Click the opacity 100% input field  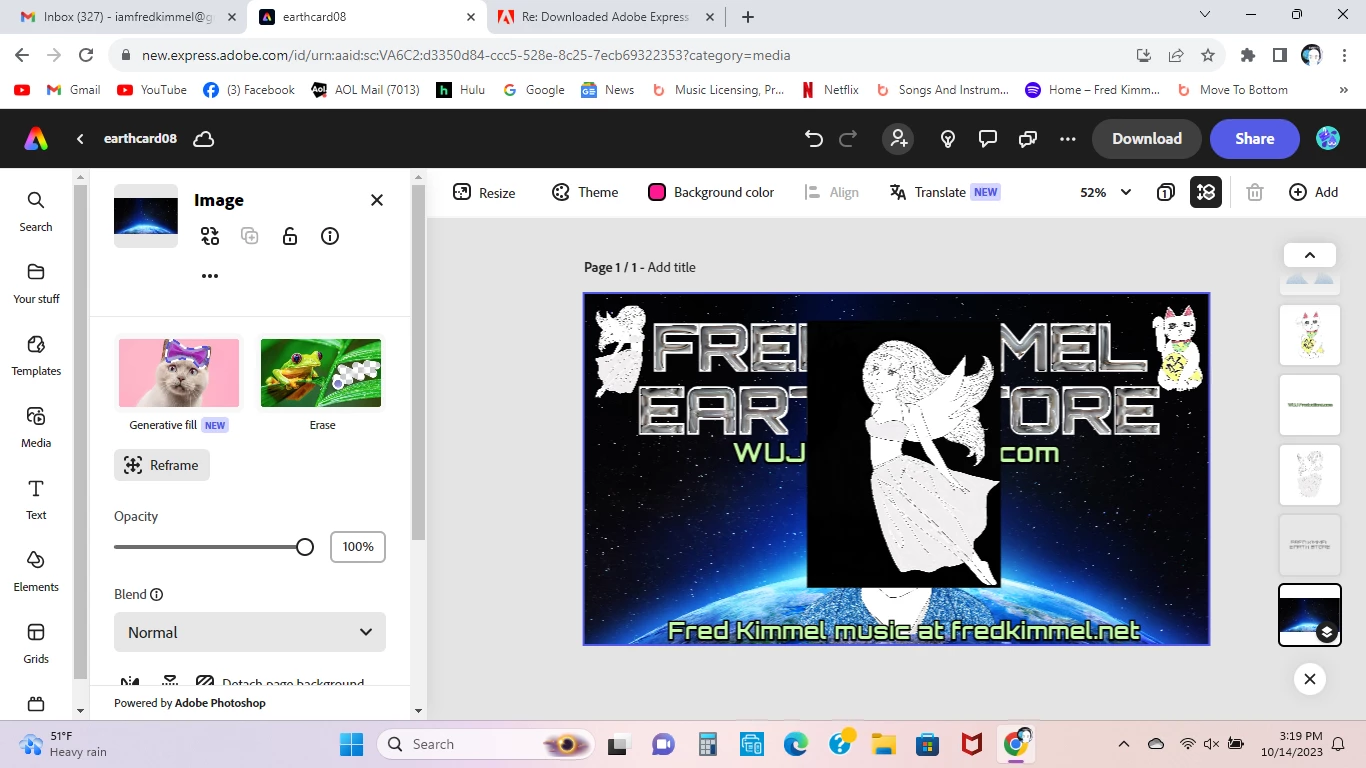(358, 547)
